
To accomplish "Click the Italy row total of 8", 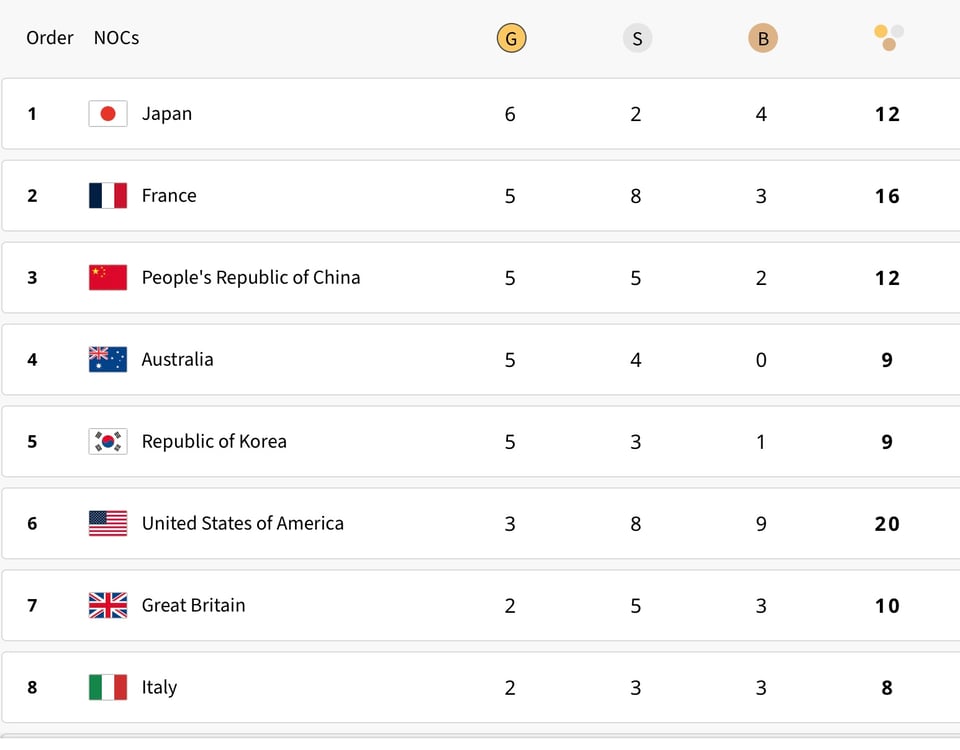I will [x=887, y=688].
